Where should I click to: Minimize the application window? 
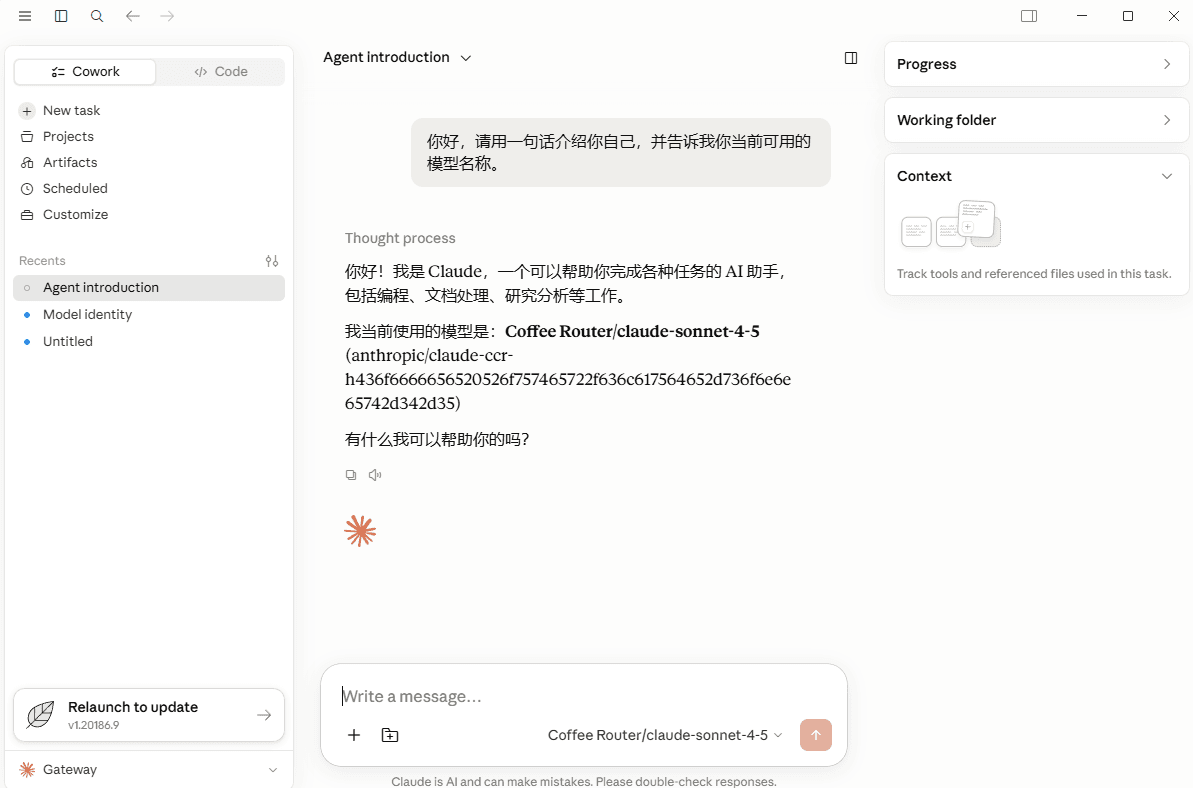click(x=1082, y=16)
